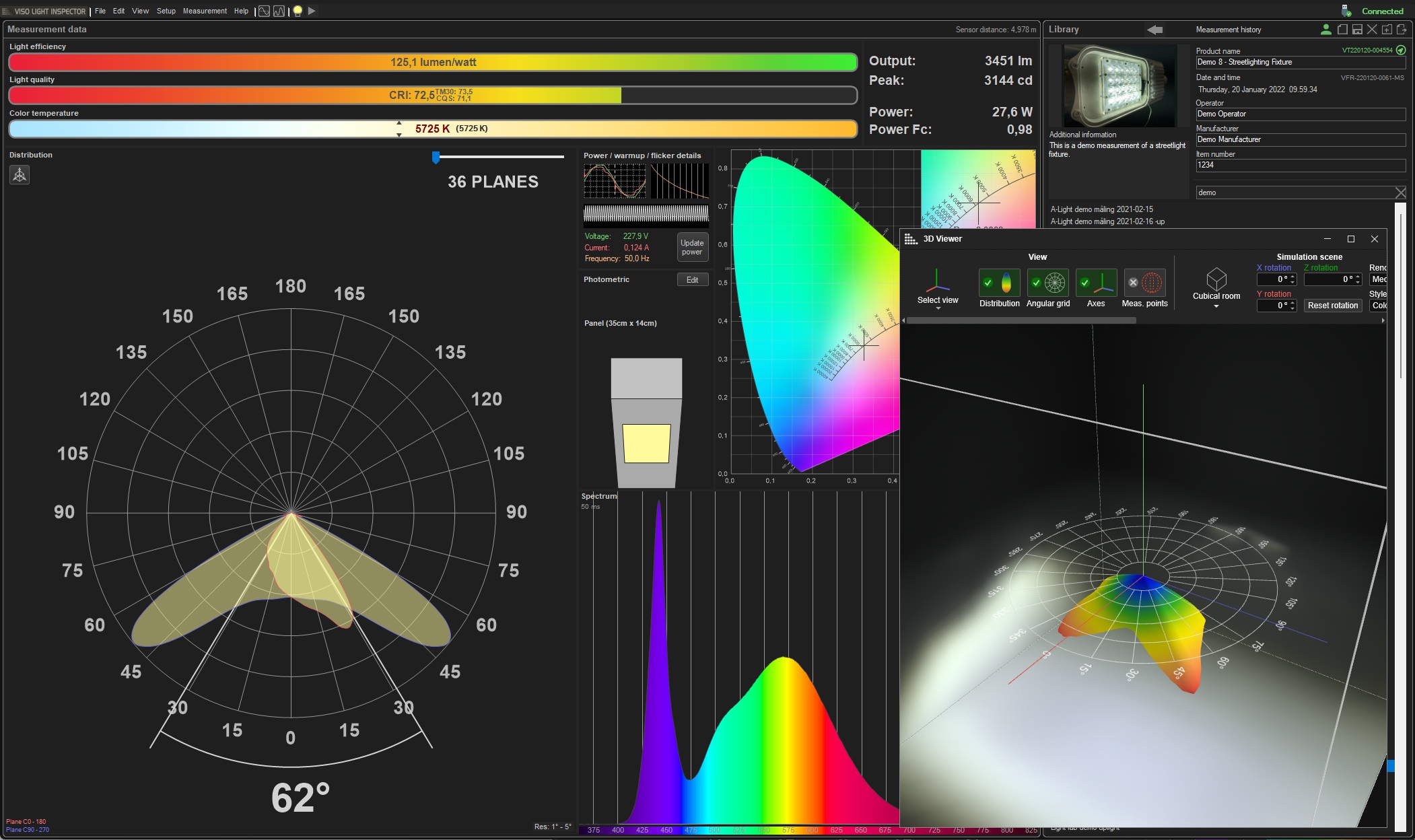Click the Reset rotation button
The height and width of the screenshot is (840, 1415).
[1332, 306]
